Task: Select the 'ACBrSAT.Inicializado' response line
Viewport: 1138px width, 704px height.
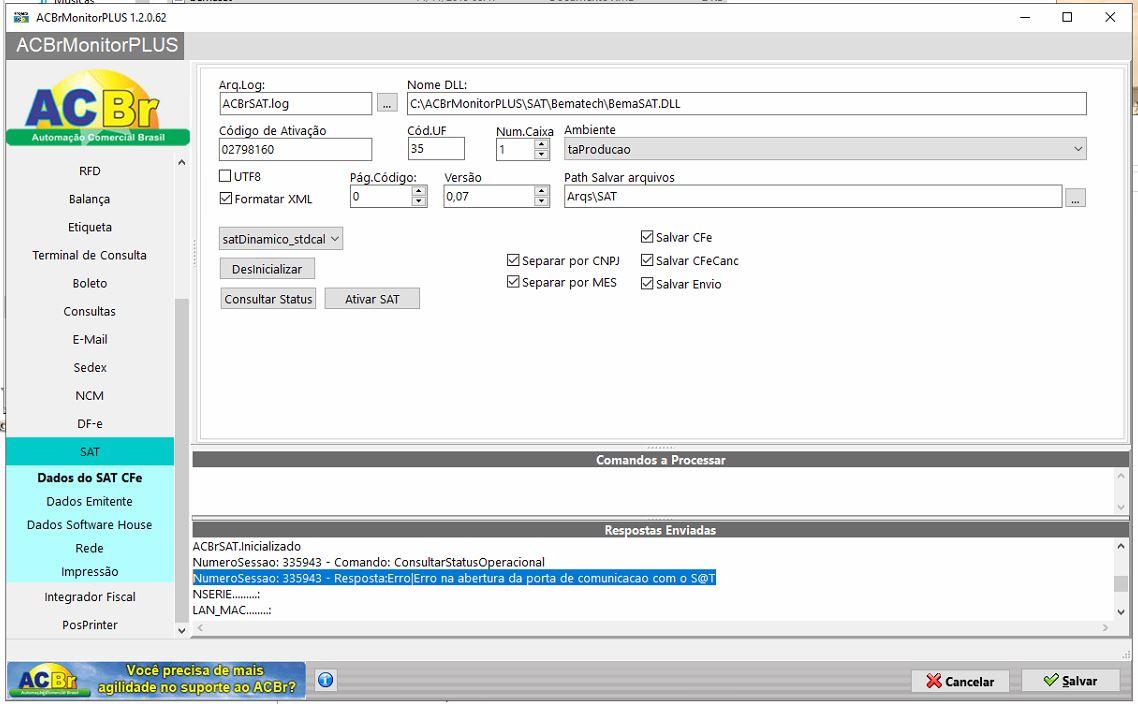Action: (247, 546)
